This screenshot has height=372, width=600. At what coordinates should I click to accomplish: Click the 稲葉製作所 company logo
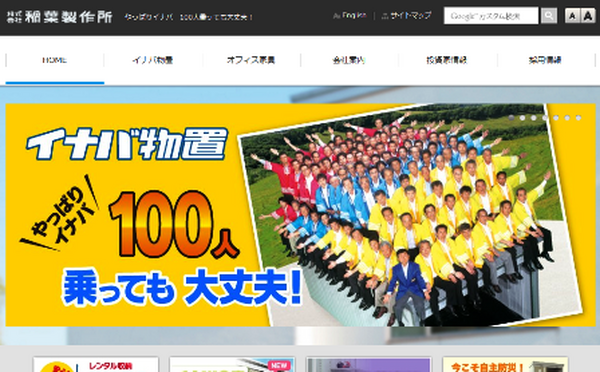point(60,17)
